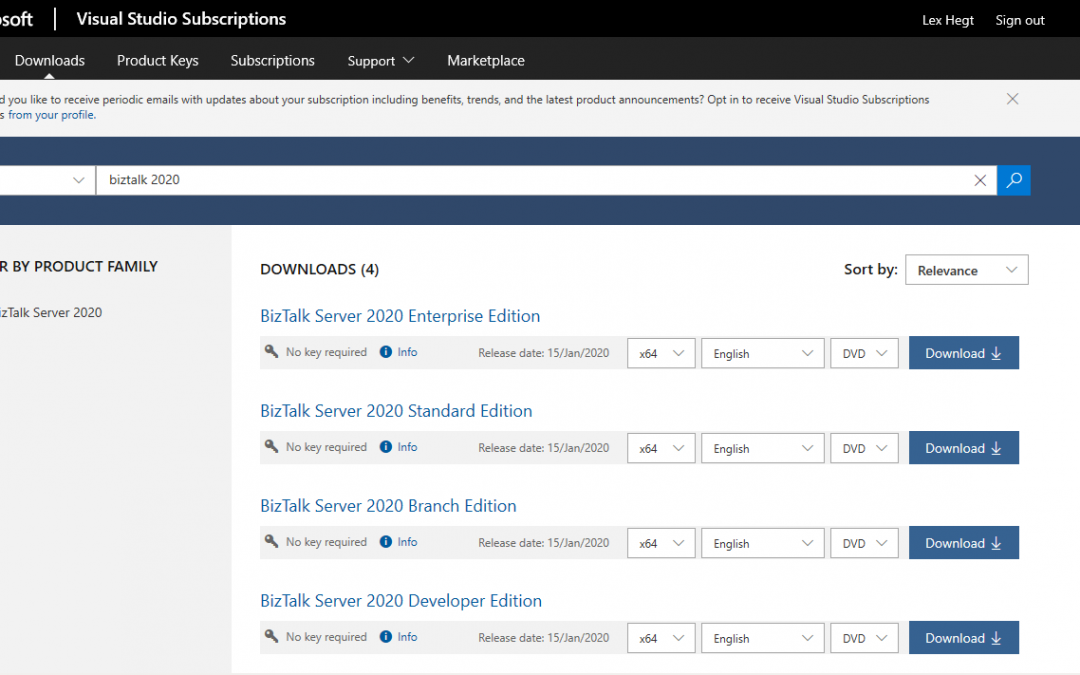Go to the Subscriptions tab
Viewport: 1080px width, 675px height.
pyautogui.click(x=272, y=61)
